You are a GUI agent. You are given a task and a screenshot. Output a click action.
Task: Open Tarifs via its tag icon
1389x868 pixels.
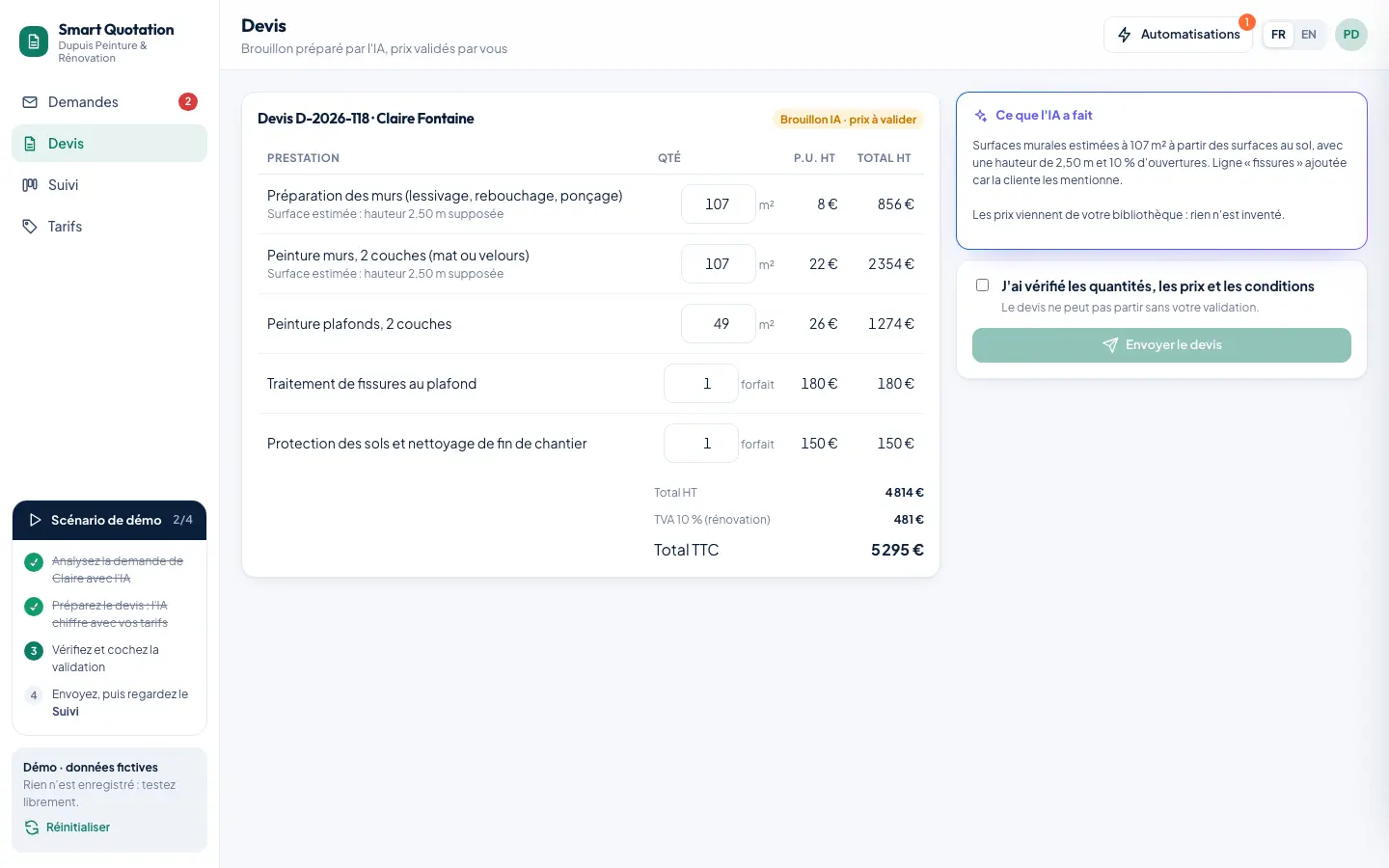click(30, 227)
